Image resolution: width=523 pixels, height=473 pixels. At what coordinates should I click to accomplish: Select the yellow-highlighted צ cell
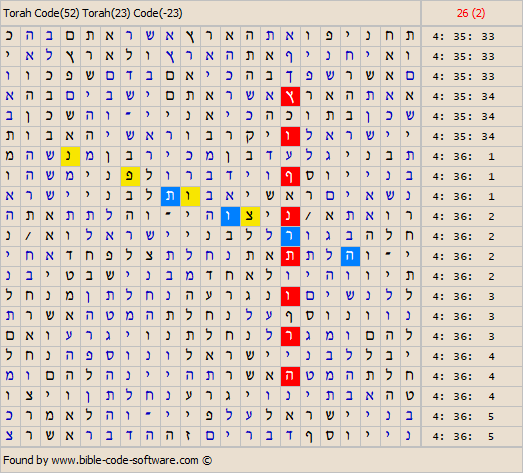point(250,216)
